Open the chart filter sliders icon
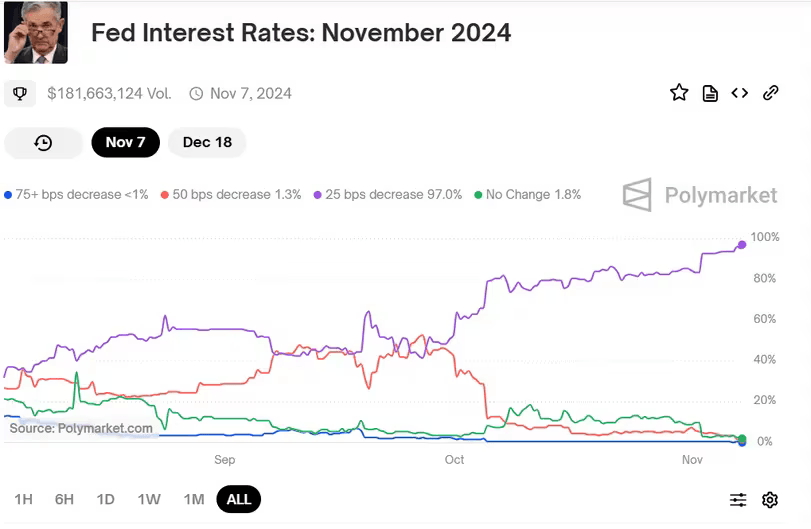Viewport: 811px width, 529px height. pyautogui.click(x=738, y=500)
